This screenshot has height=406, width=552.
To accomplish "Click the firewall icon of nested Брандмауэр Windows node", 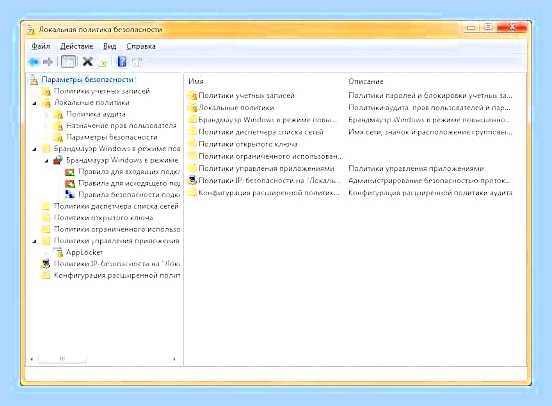I will [x=58, y=161].
